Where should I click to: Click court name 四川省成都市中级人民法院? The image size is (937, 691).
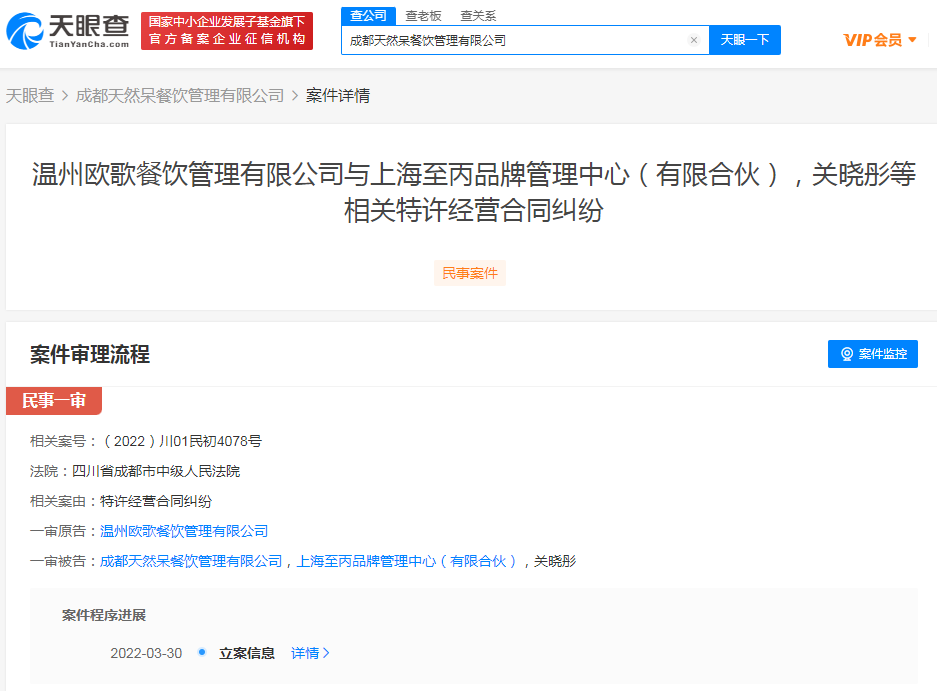[156, 471]
